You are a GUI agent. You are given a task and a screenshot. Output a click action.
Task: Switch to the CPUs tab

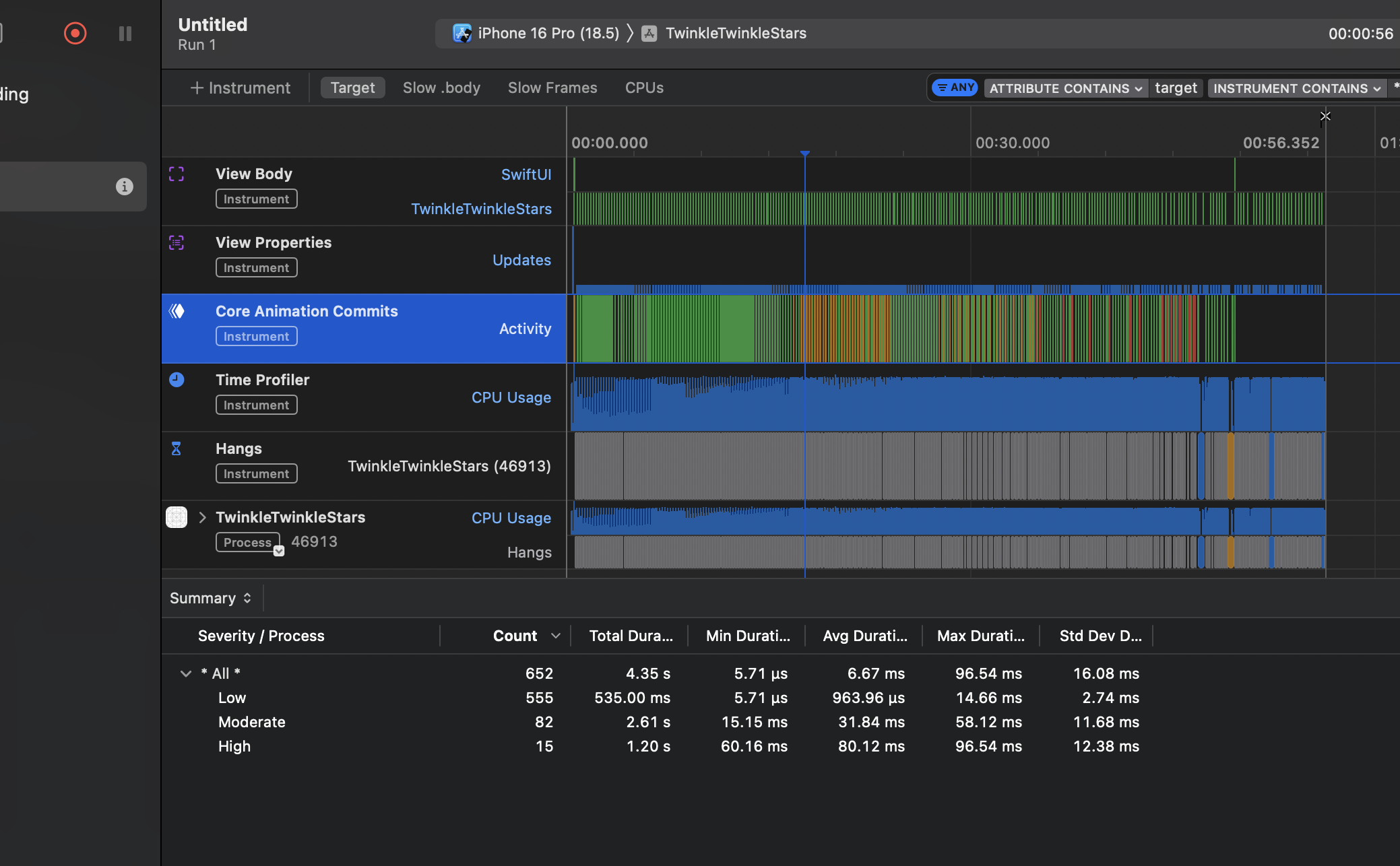click(x=643, y=88)
